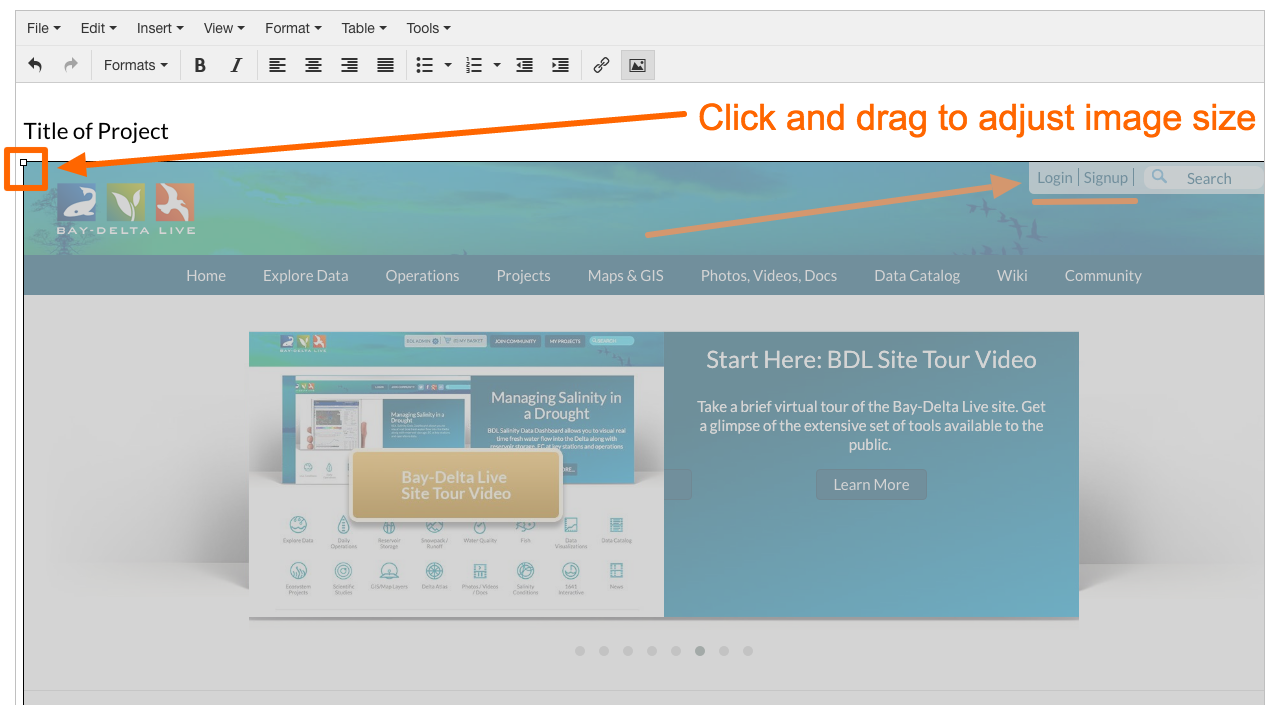1280x705 pixels.
Task: Expand numbered list style dropdown arrow
Action: (x=497, y=65)
